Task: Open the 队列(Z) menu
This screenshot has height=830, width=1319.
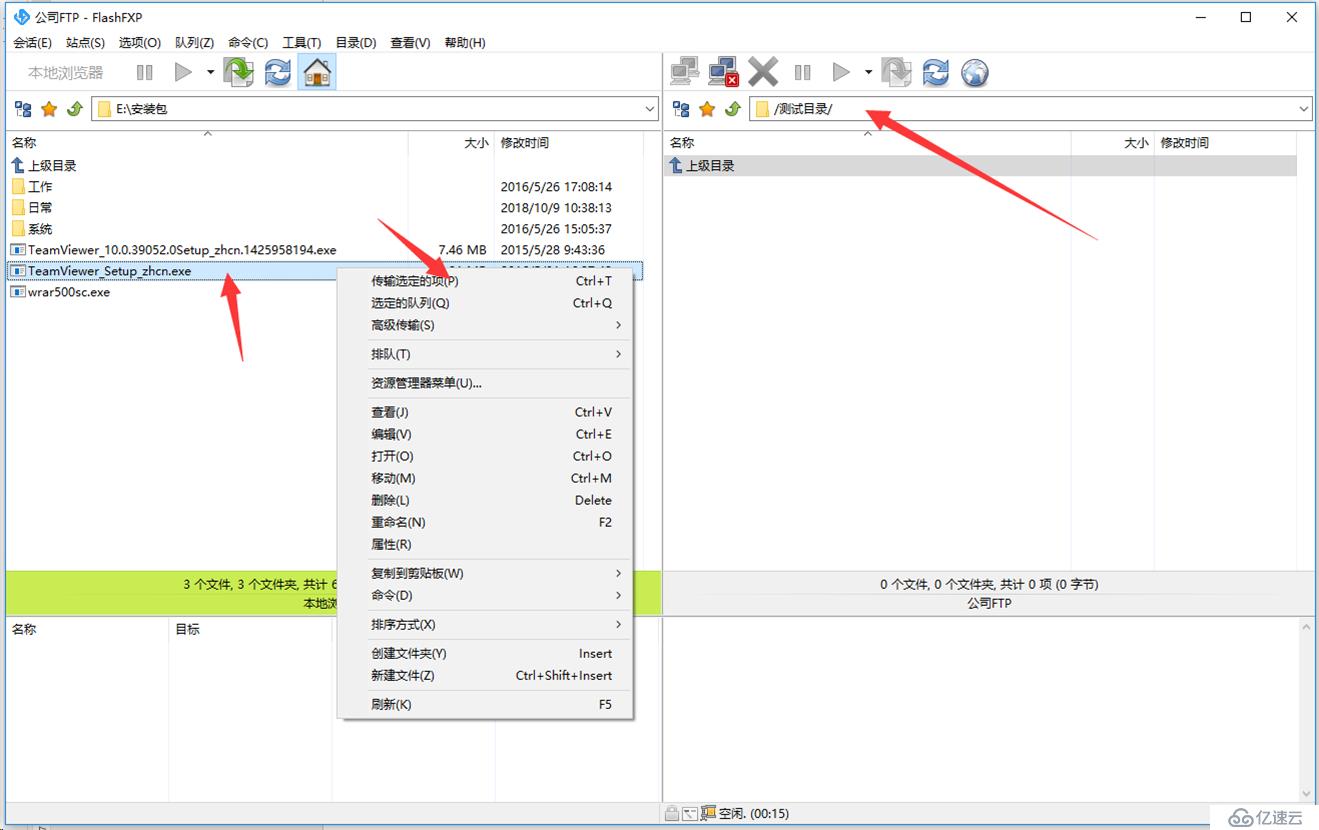Action: coord(194,42)
